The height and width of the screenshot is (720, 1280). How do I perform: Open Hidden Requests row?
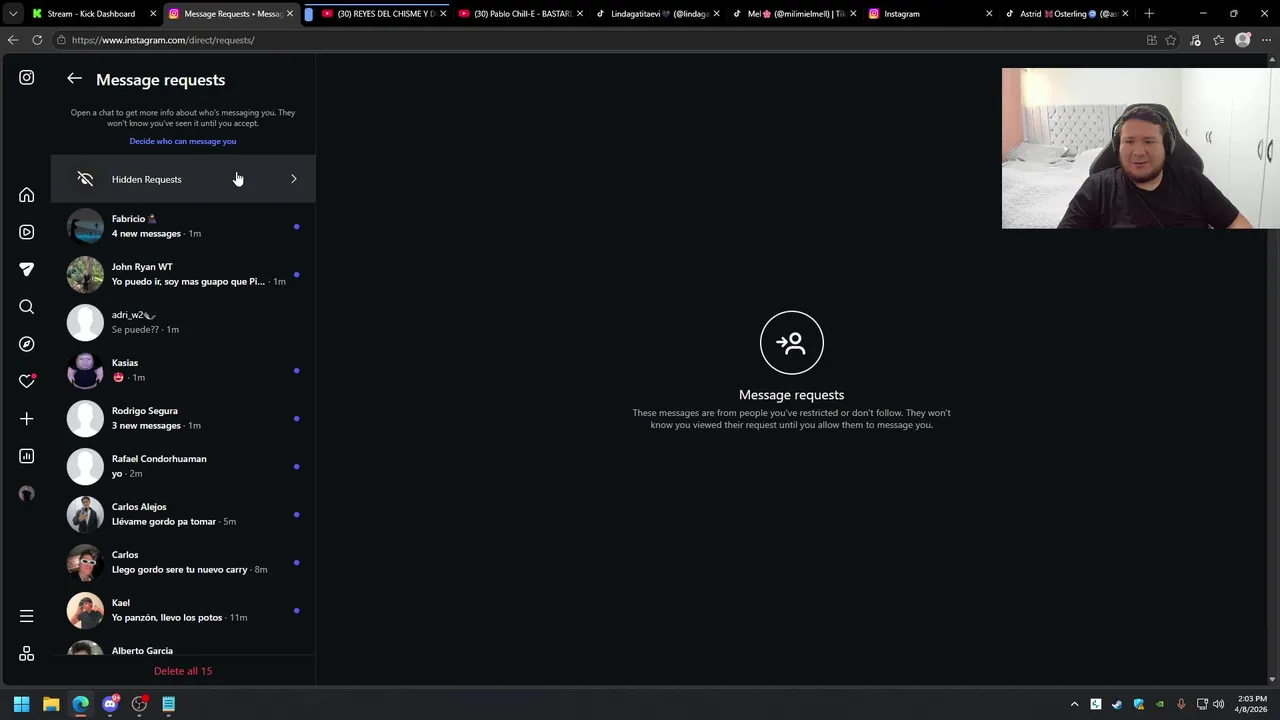pyautogui.click(x=183, y=179)
